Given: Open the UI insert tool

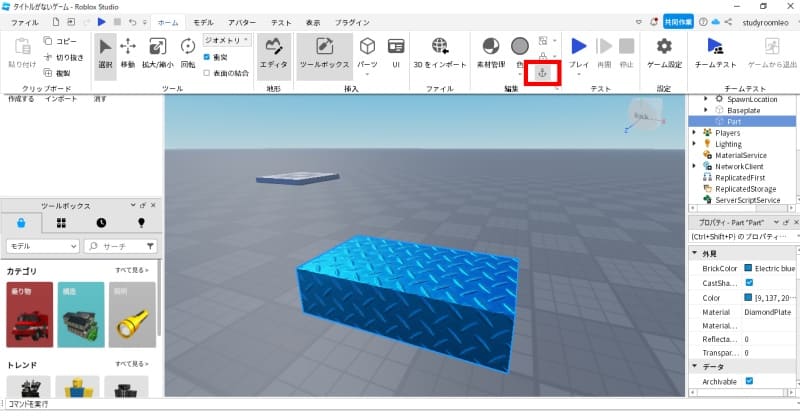Looking at the screenshot, I should pyautogui.click(x=396, y=54).
